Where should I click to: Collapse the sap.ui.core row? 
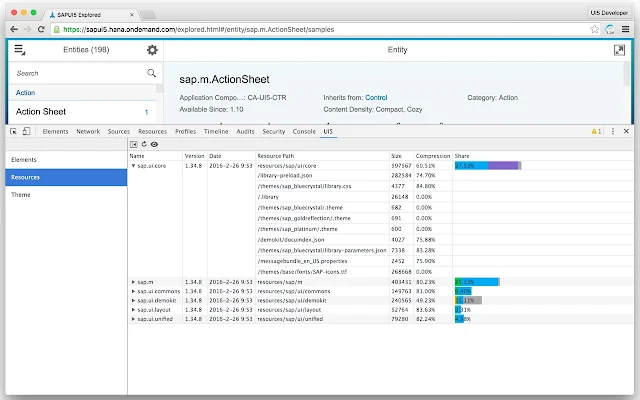tap(133, 166)
